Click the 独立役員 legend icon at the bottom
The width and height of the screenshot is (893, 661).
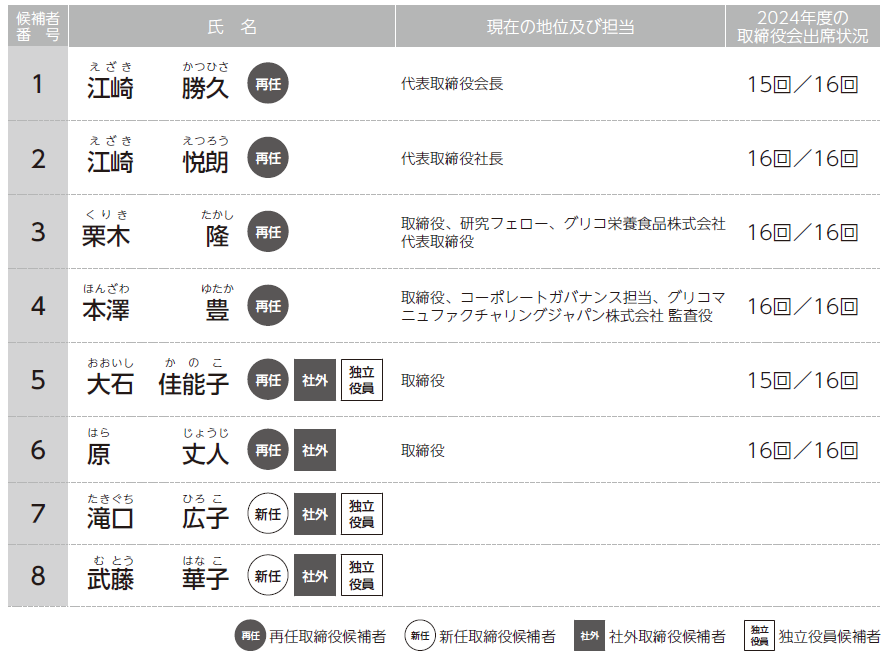759,636
